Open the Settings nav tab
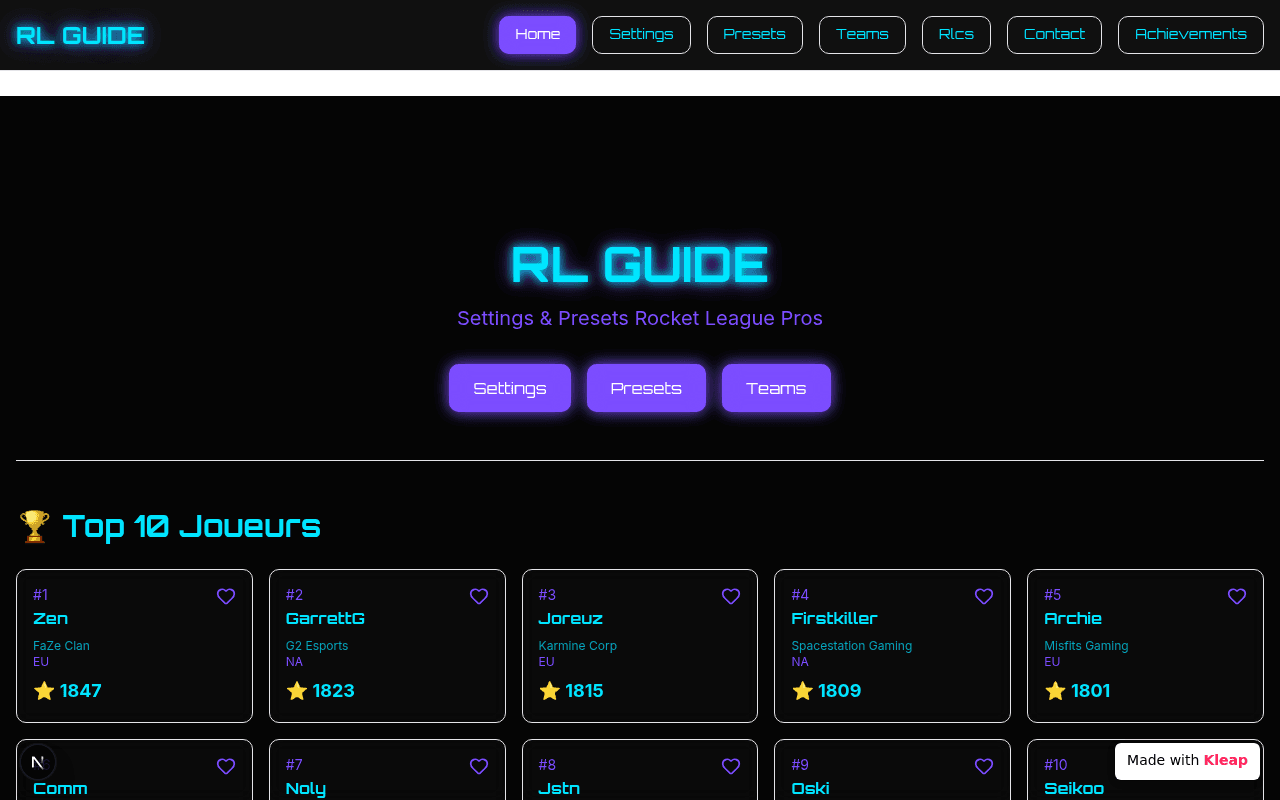The height and width of the screenshot is (800, 1280). [x=641, y=35]
